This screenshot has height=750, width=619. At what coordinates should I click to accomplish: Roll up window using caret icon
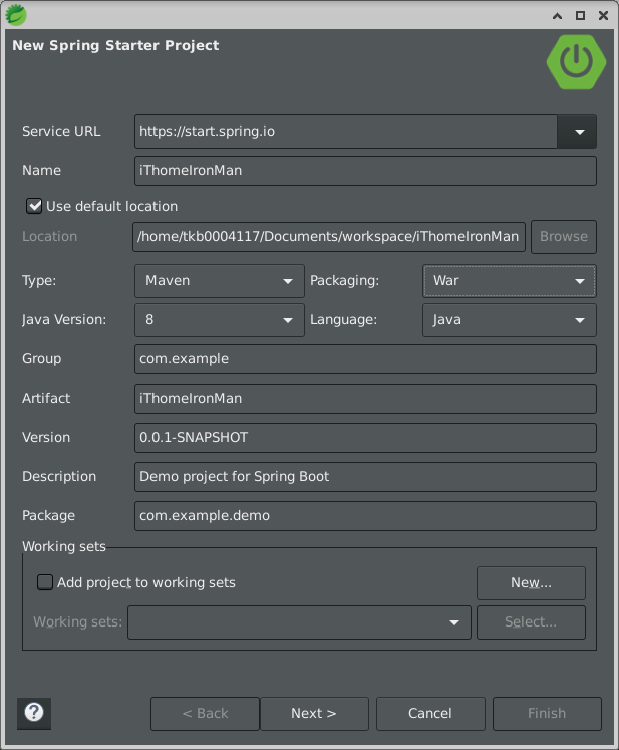(x=557, y=16)
